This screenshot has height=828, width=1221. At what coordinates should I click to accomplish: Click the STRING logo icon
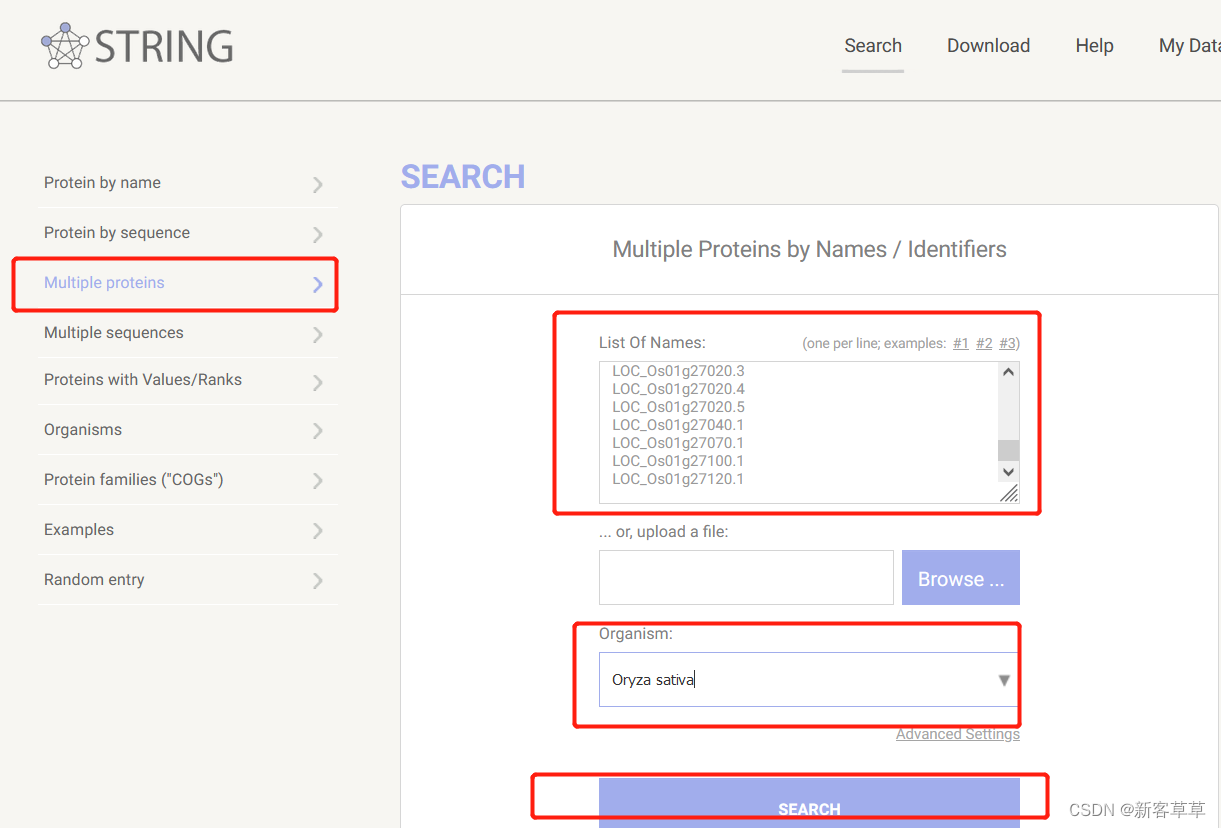(x=65, y=46)
